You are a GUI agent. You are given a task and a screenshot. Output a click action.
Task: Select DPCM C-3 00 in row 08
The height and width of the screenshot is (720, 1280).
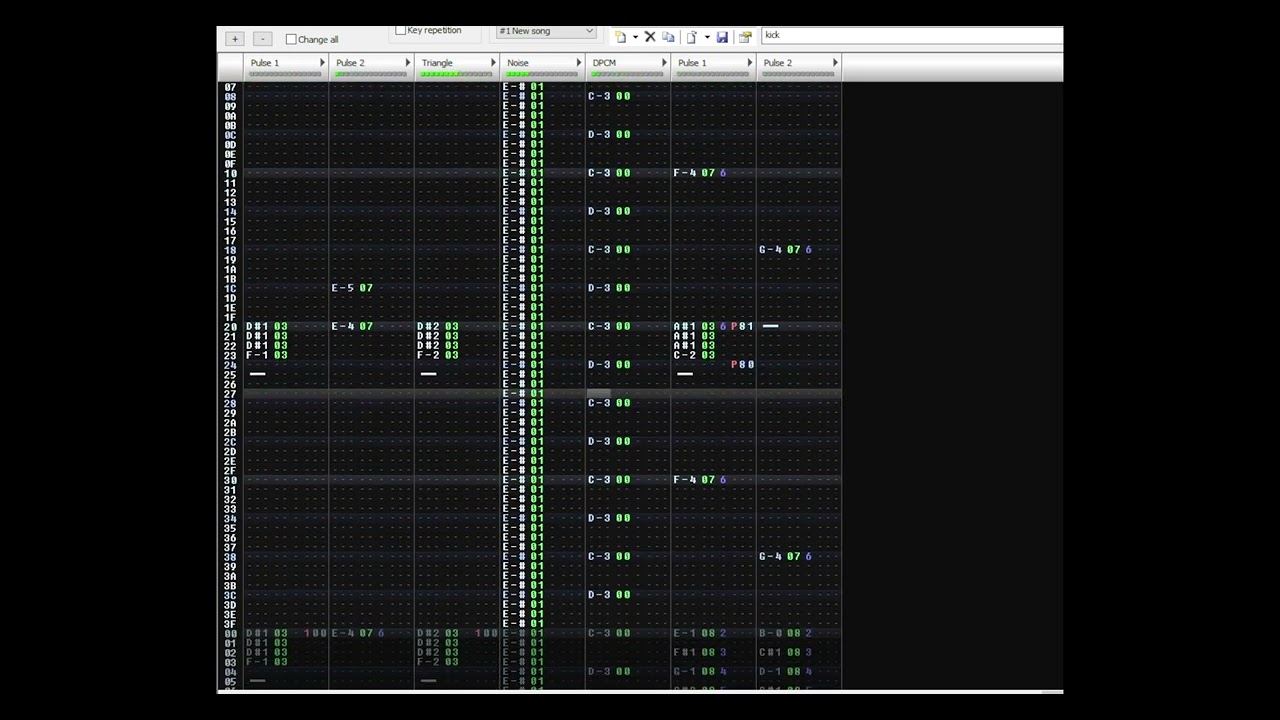coord(609,96)
